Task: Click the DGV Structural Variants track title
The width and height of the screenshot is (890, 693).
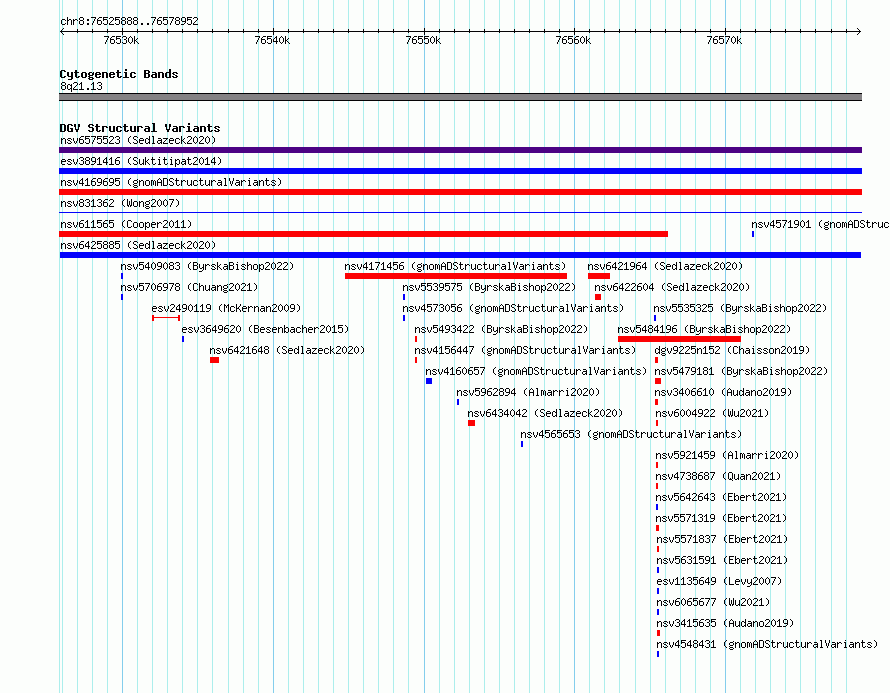Action: point(140,128)
